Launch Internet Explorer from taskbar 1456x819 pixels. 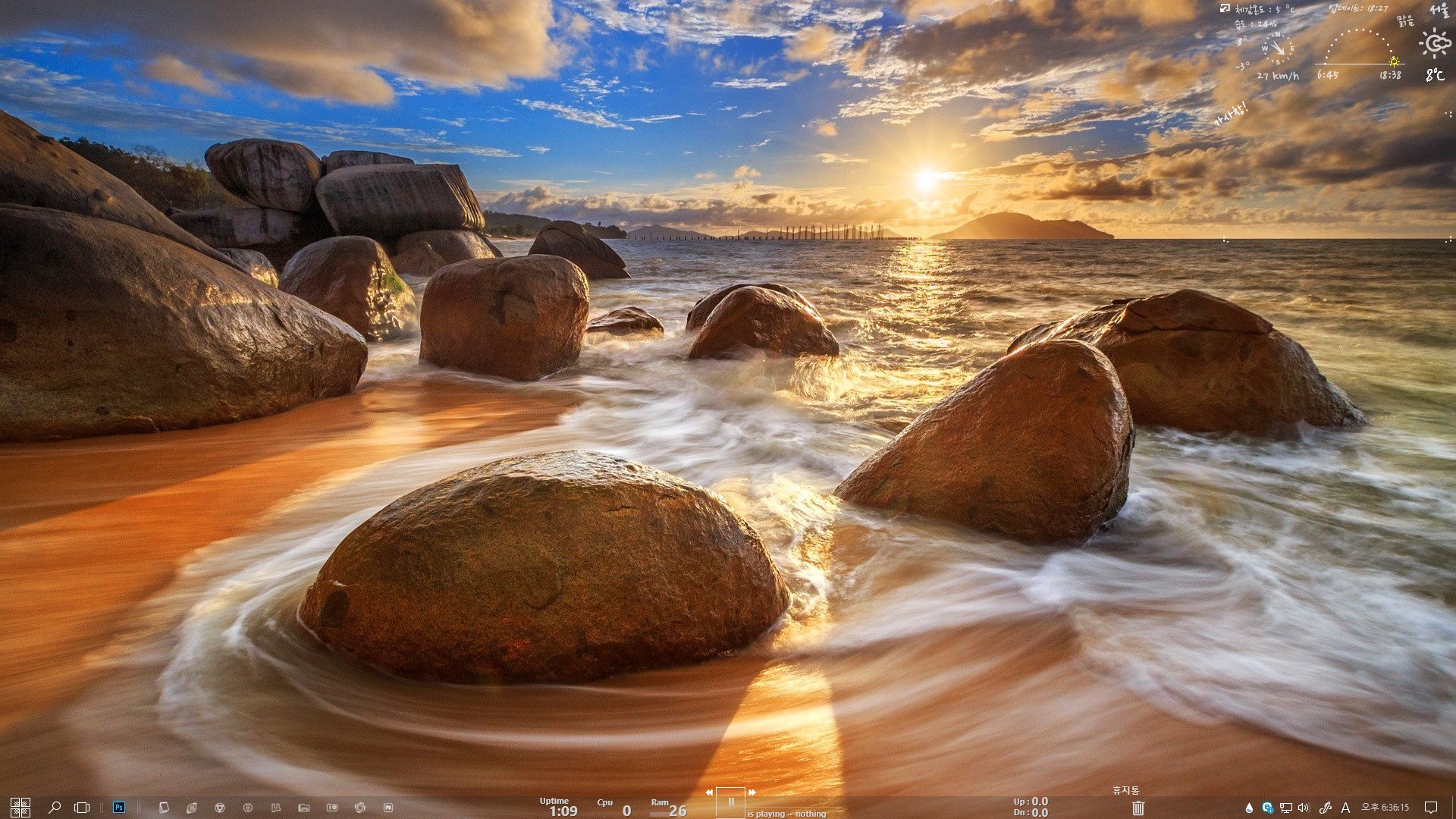(192, 808)
